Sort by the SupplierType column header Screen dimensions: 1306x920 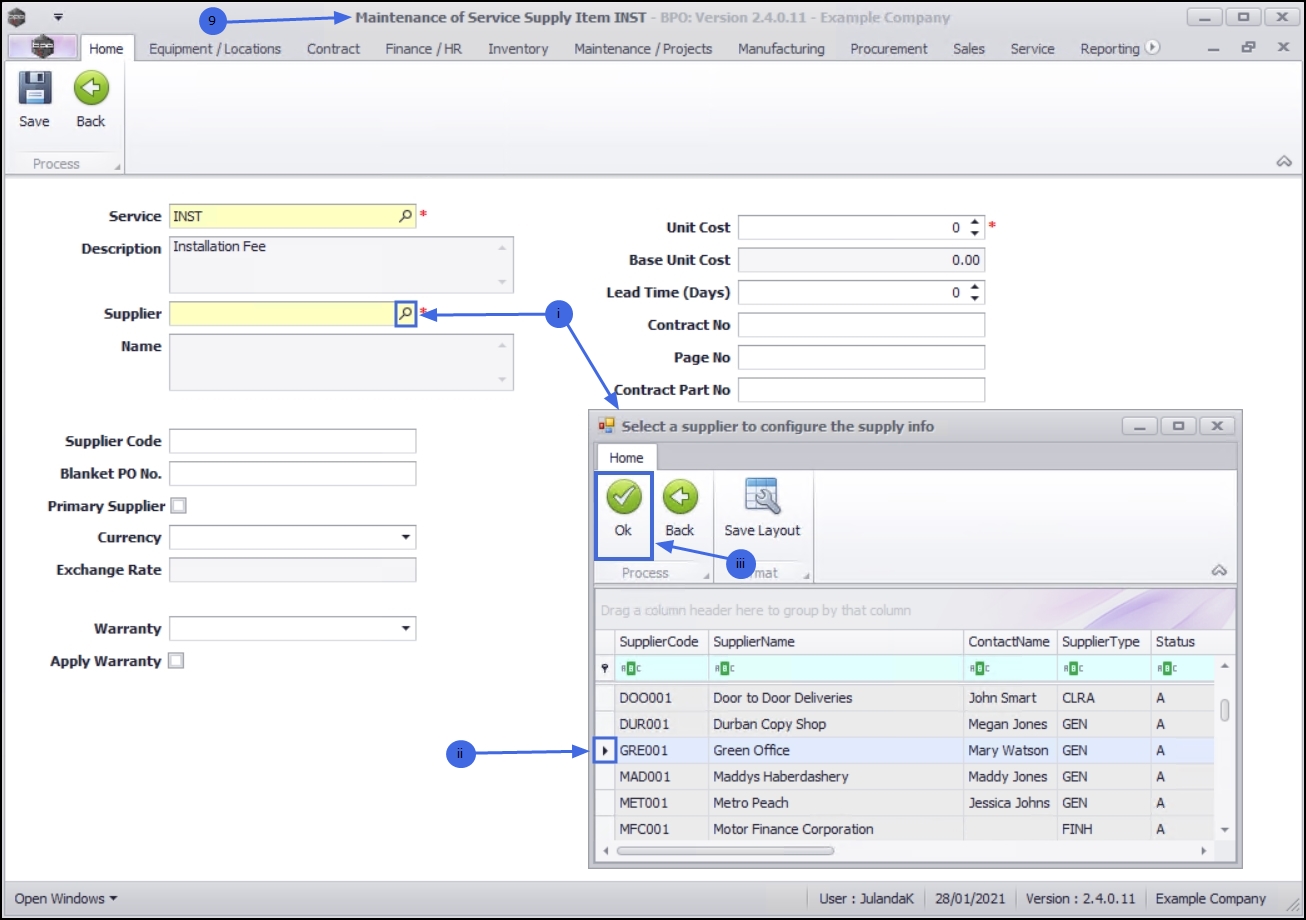pyautogui.click(x=1104, y=642)
